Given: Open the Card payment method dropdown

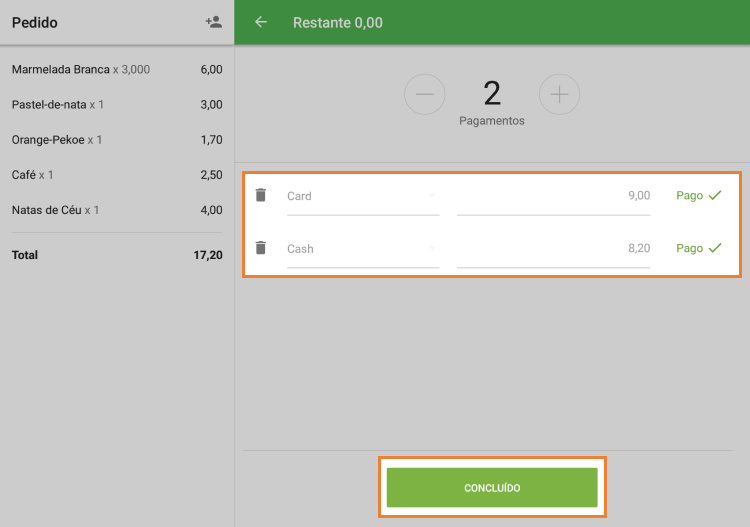Looking at the screenshot, I should point(362,196).
